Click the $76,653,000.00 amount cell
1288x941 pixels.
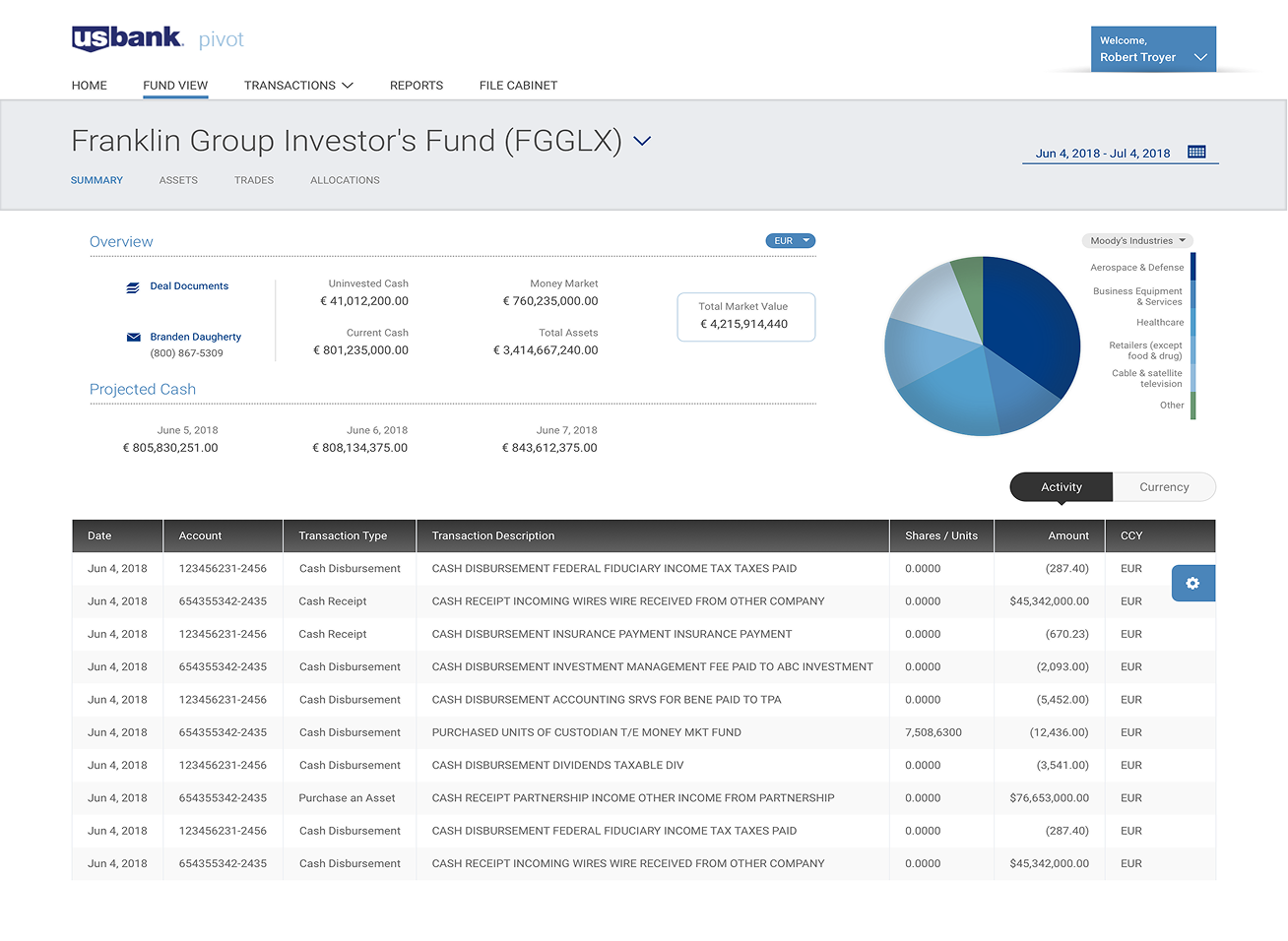pyautogui.click(x=1050, y=799)
